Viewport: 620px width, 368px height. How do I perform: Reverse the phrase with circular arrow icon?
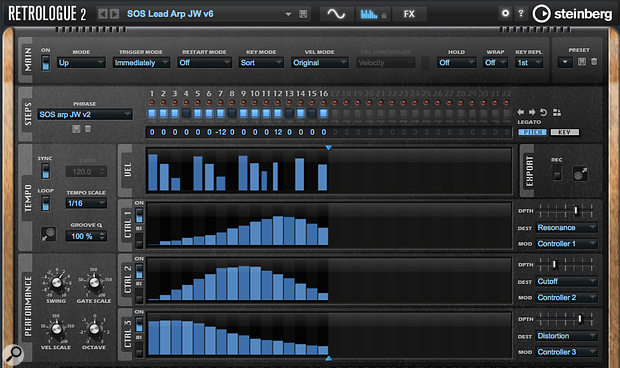(x=544, y=112)
